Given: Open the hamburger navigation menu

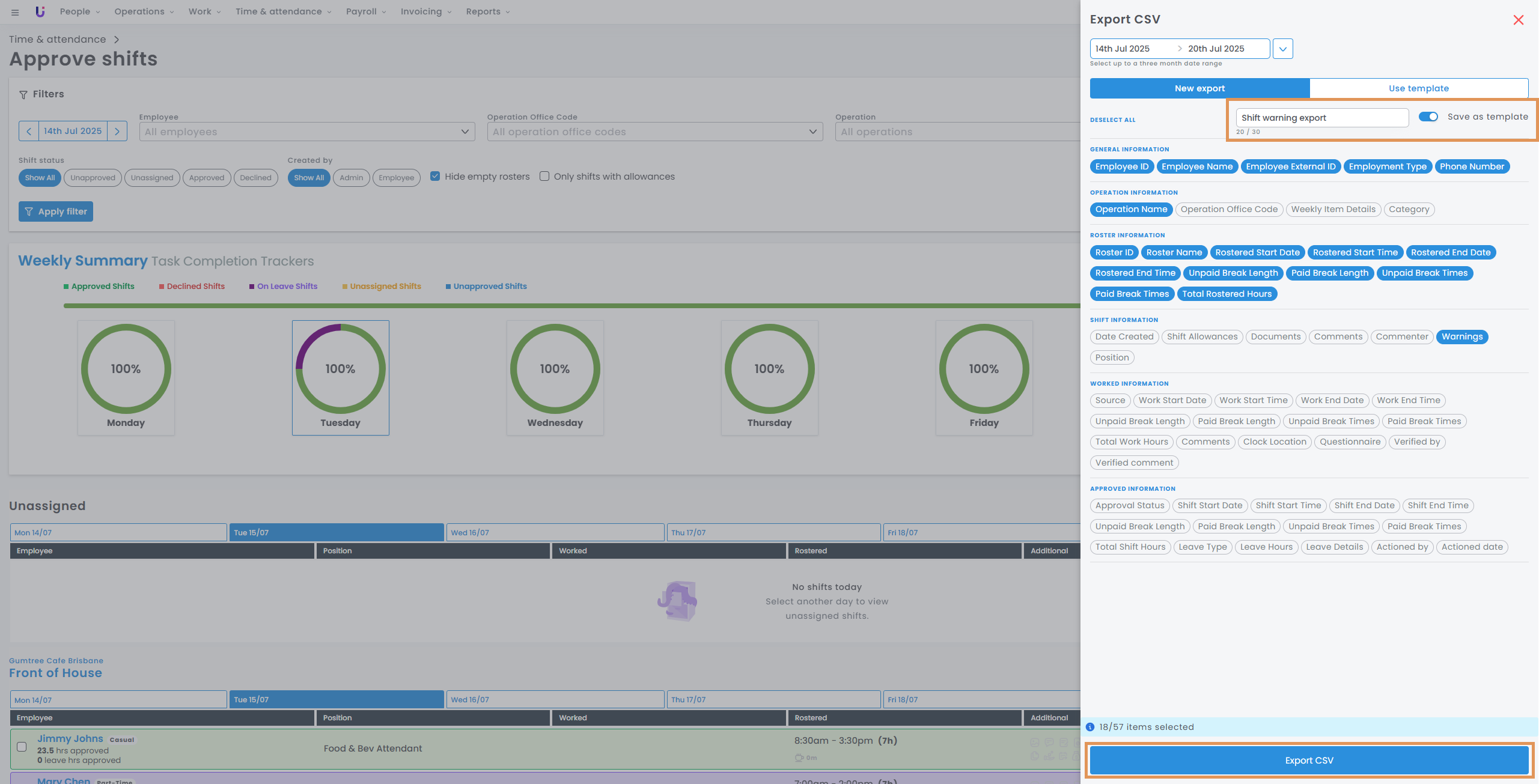Looking at the screenshot, I should click(x=15, y=12).
